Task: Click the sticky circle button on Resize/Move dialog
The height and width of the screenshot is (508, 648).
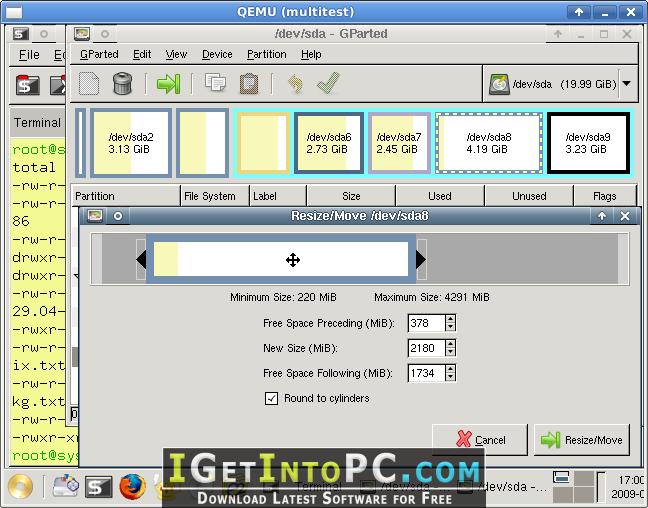Action: point(118,216)
